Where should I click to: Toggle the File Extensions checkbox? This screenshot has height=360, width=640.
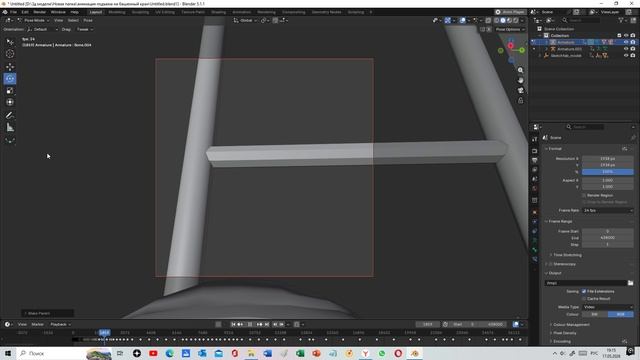584,291
